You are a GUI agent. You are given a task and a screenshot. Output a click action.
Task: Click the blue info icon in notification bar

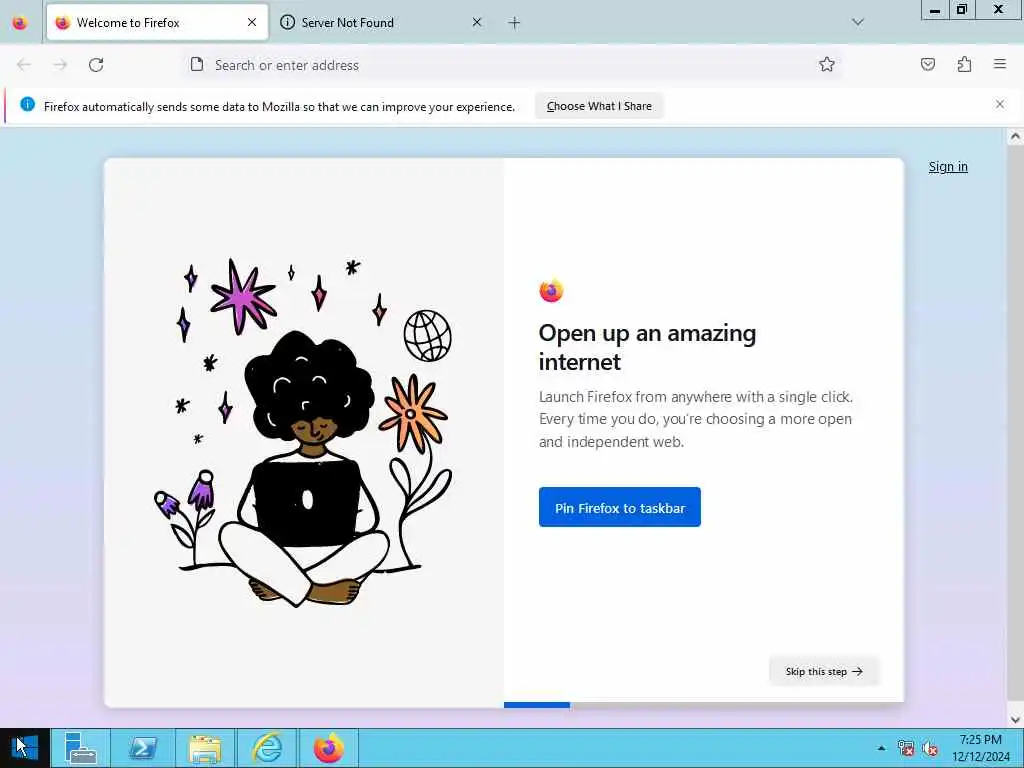tap(27, 104)
